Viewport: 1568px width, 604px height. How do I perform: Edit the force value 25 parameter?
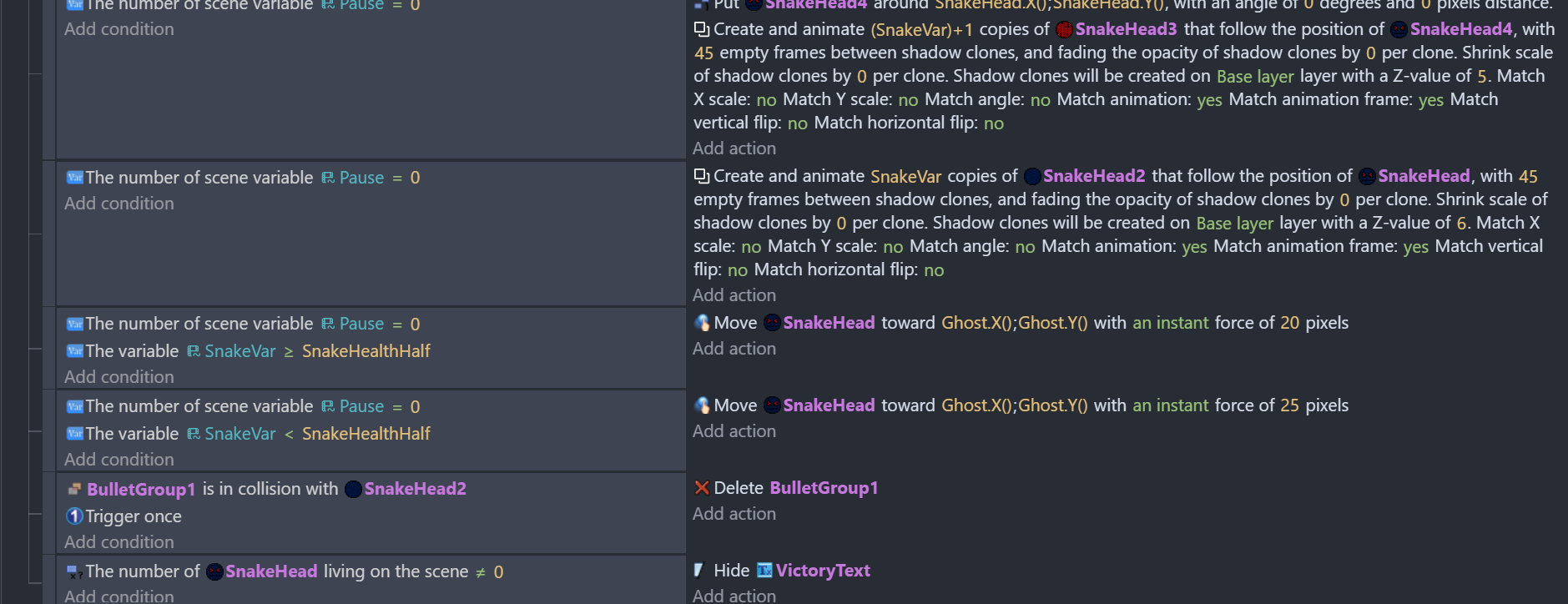[x=1289, y=405]
